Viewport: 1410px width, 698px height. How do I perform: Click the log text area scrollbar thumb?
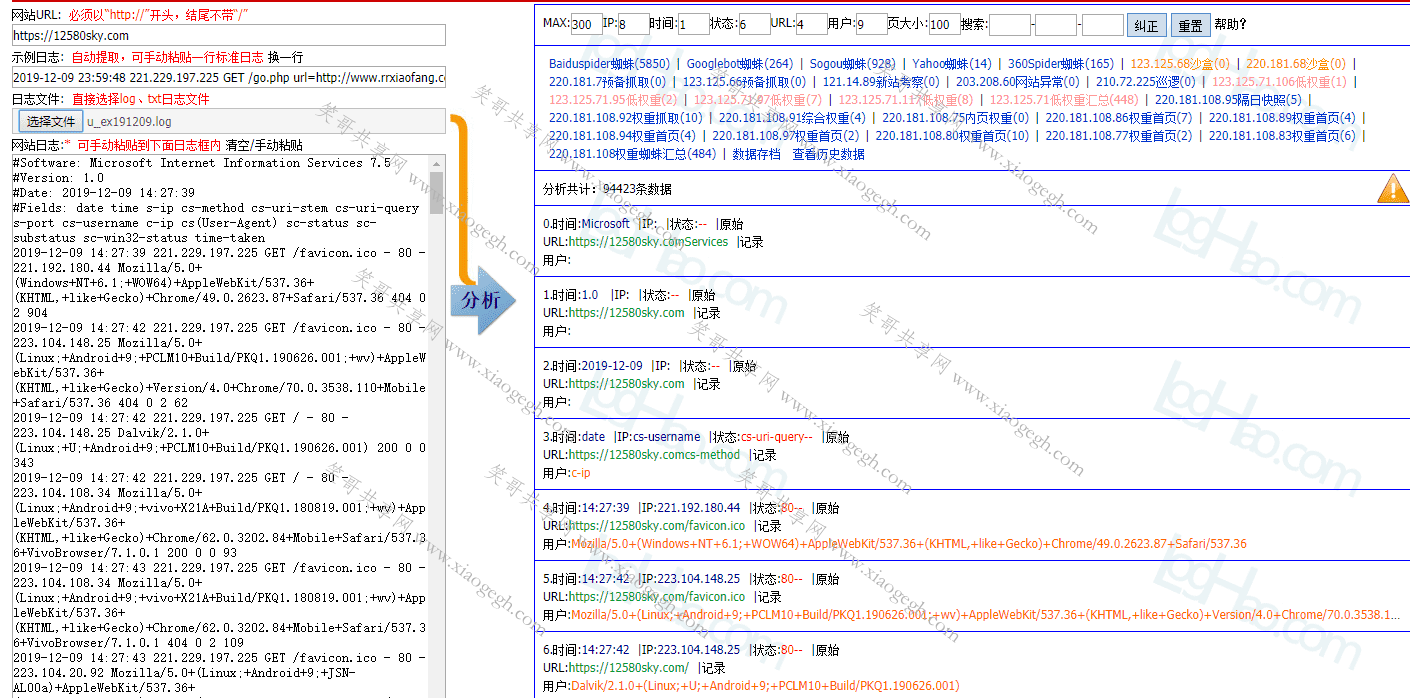[436, 193]
